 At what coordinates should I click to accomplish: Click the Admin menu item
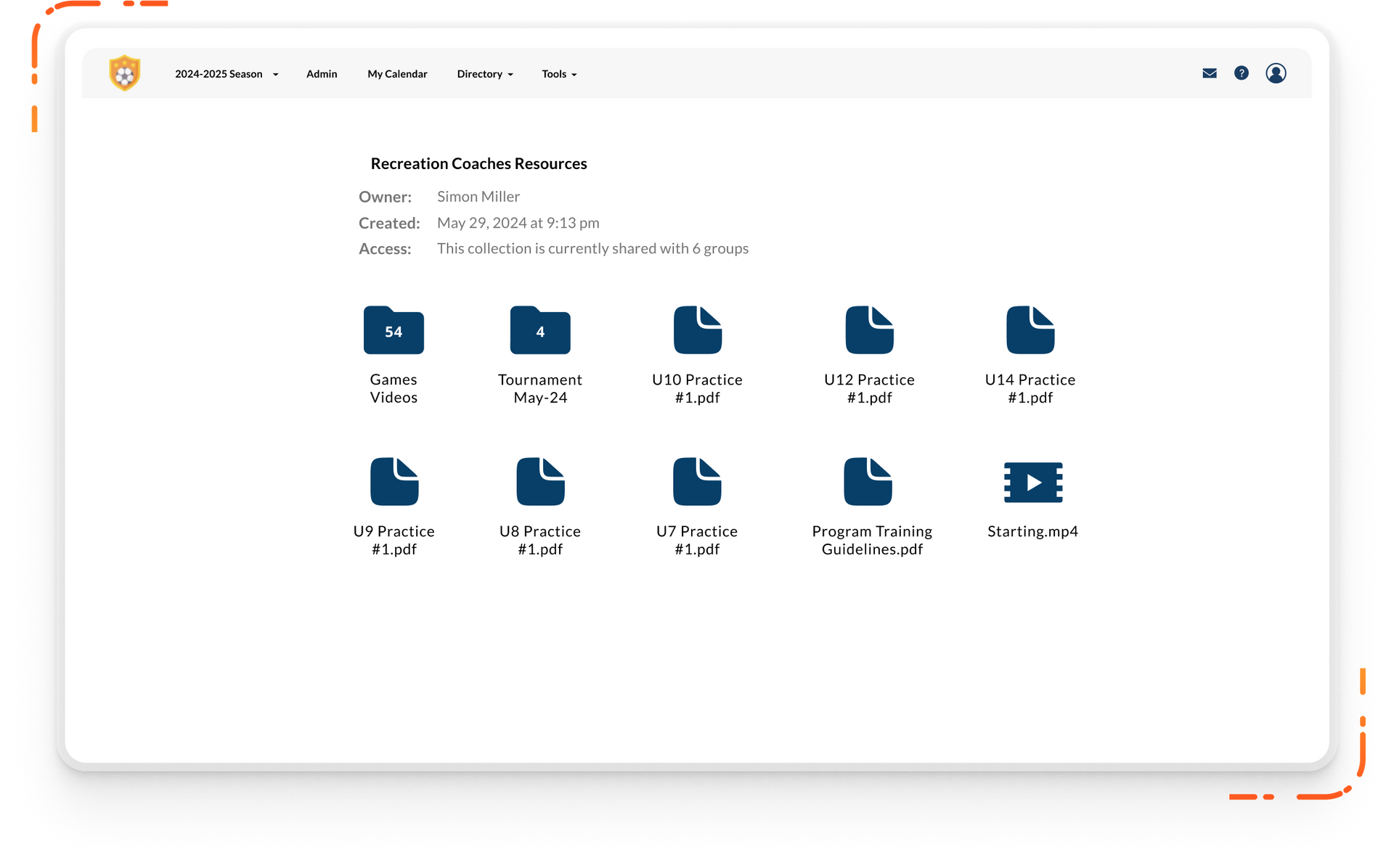321,73
